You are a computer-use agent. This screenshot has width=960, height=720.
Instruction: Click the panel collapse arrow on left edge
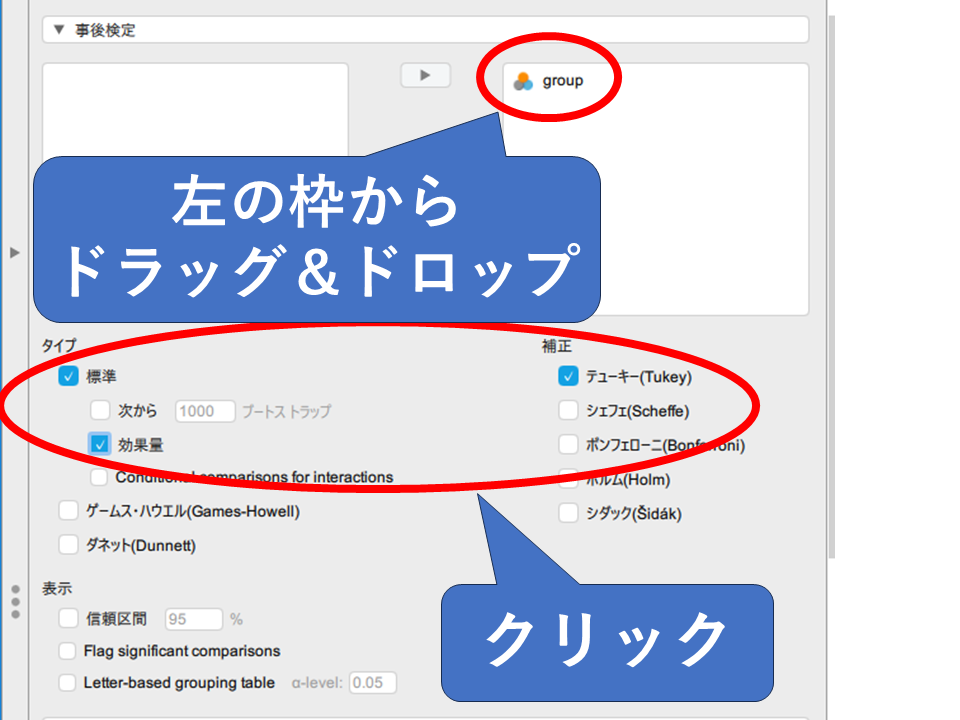[x=14, y=253]
